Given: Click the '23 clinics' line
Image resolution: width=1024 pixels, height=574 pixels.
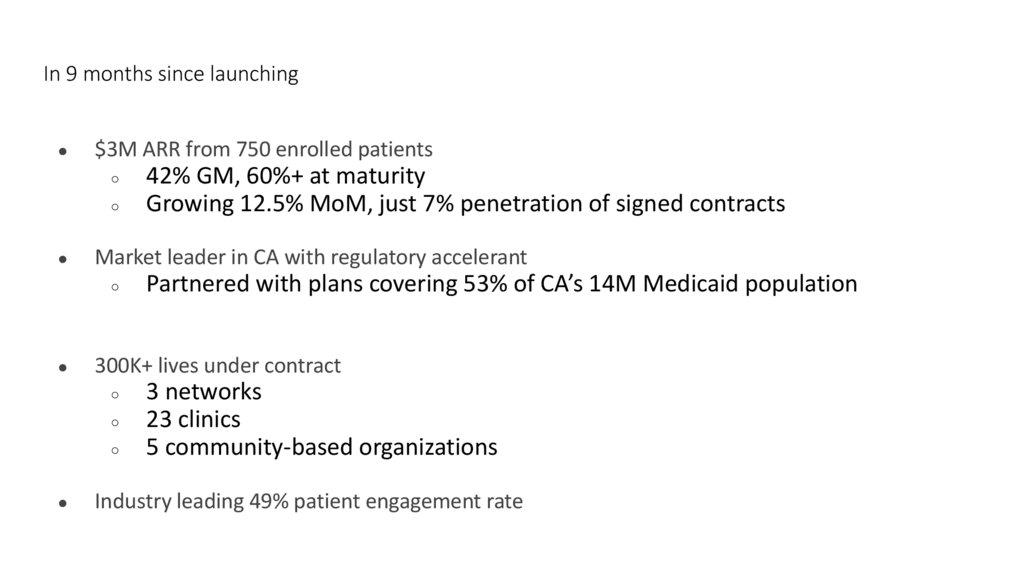Looking at the screenshot, I should pos(193,419).
